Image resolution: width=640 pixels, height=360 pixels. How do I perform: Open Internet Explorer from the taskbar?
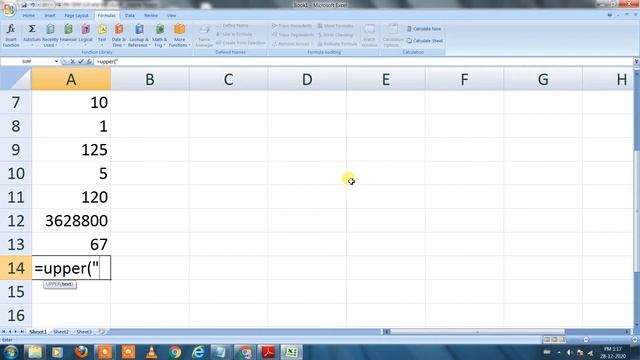198,352
